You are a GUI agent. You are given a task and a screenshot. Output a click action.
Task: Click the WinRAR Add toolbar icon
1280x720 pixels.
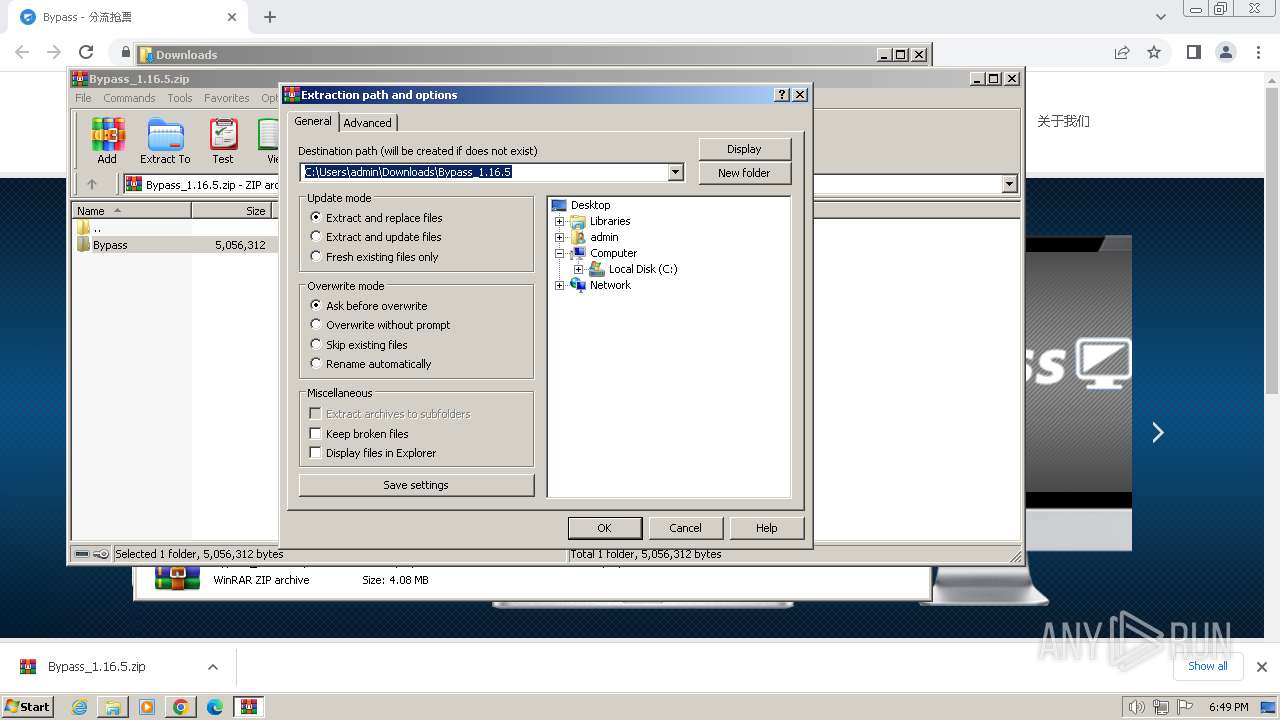point(107,140)
